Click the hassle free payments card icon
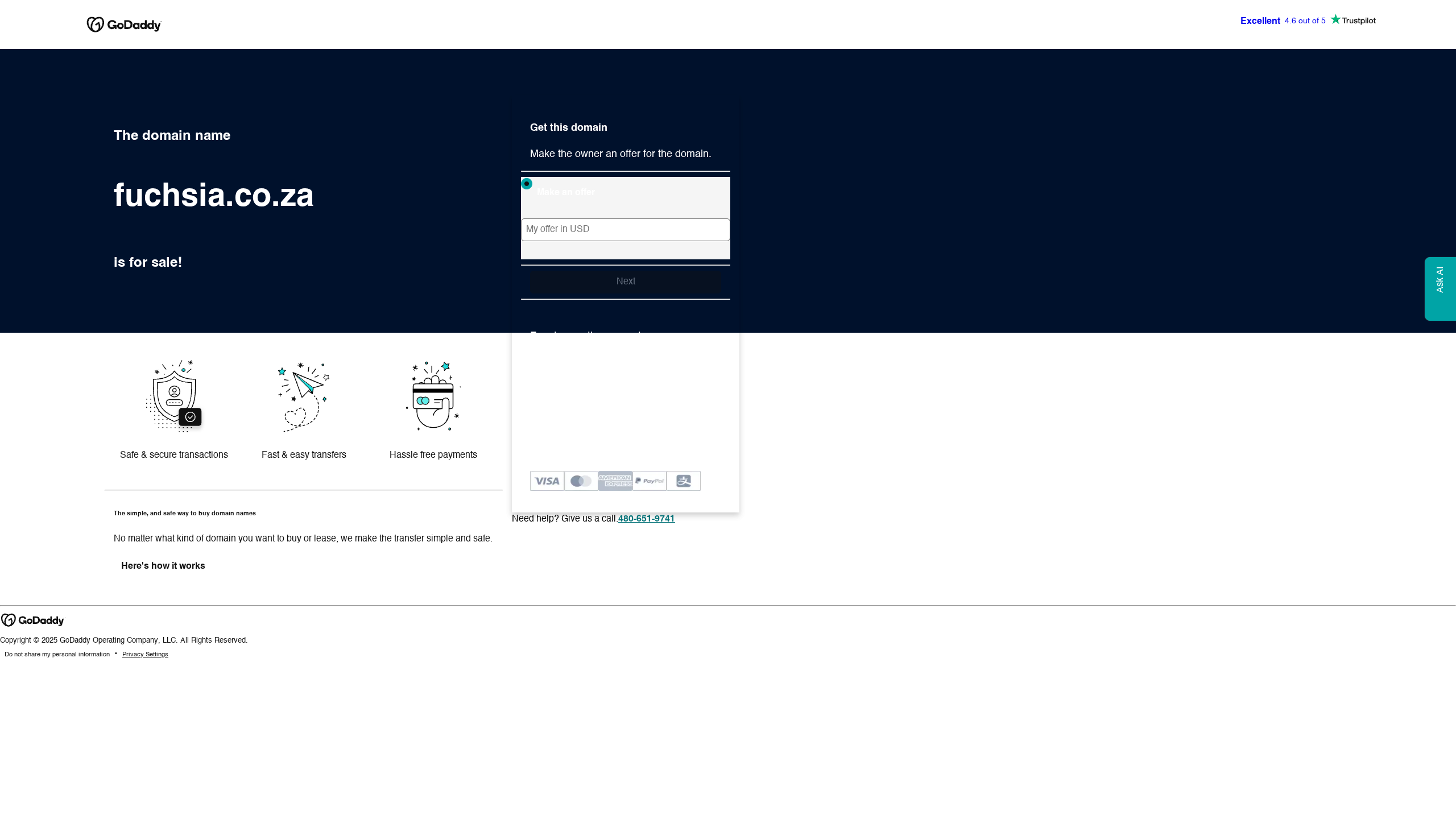The image size is (1456, 819). [433, 396]
